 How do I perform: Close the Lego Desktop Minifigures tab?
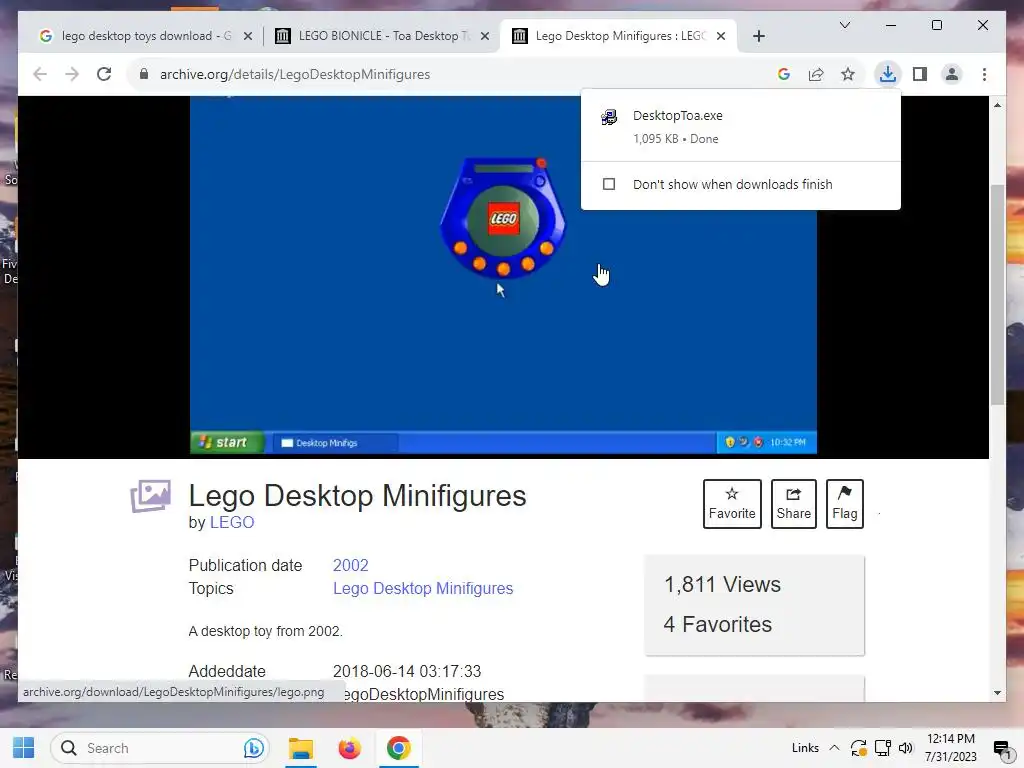coord(721,36)
